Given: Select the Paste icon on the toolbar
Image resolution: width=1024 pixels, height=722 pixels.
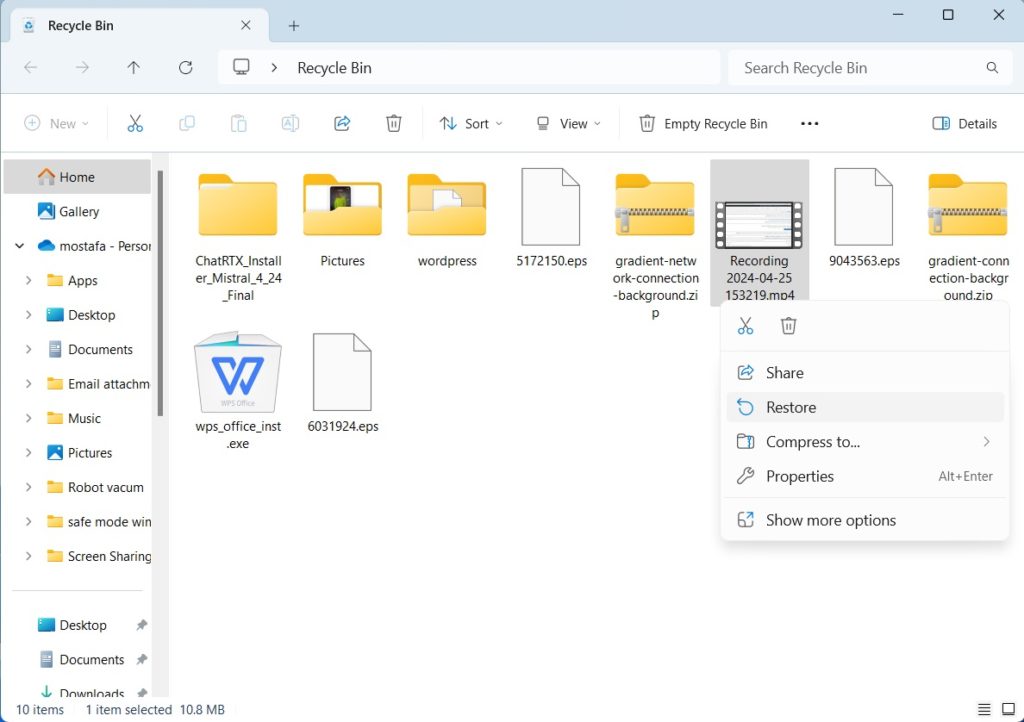Looking at the screenshot, I should click(238, 123).
